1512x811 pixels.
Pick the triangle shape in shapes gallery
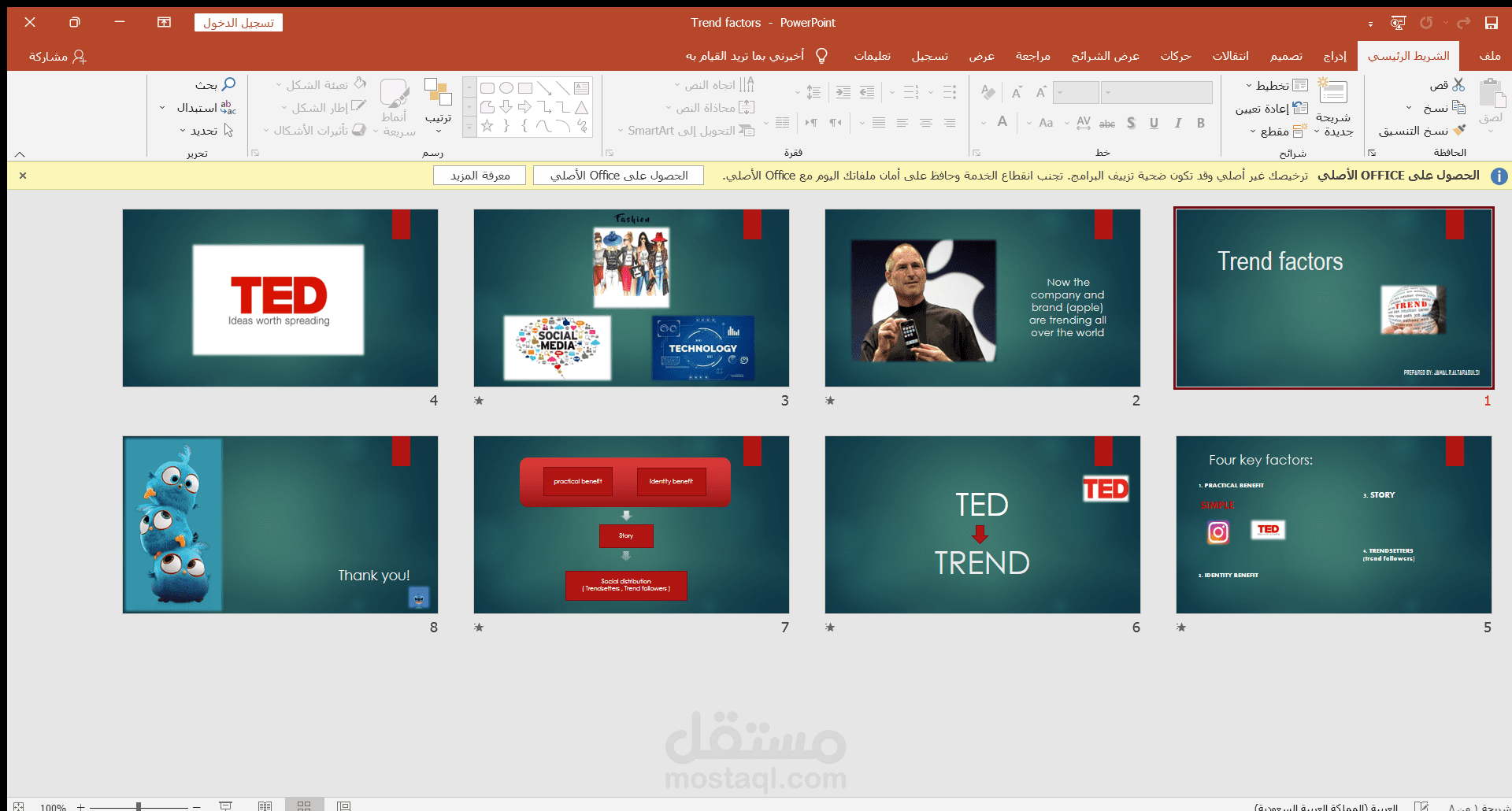click(582, 107)
